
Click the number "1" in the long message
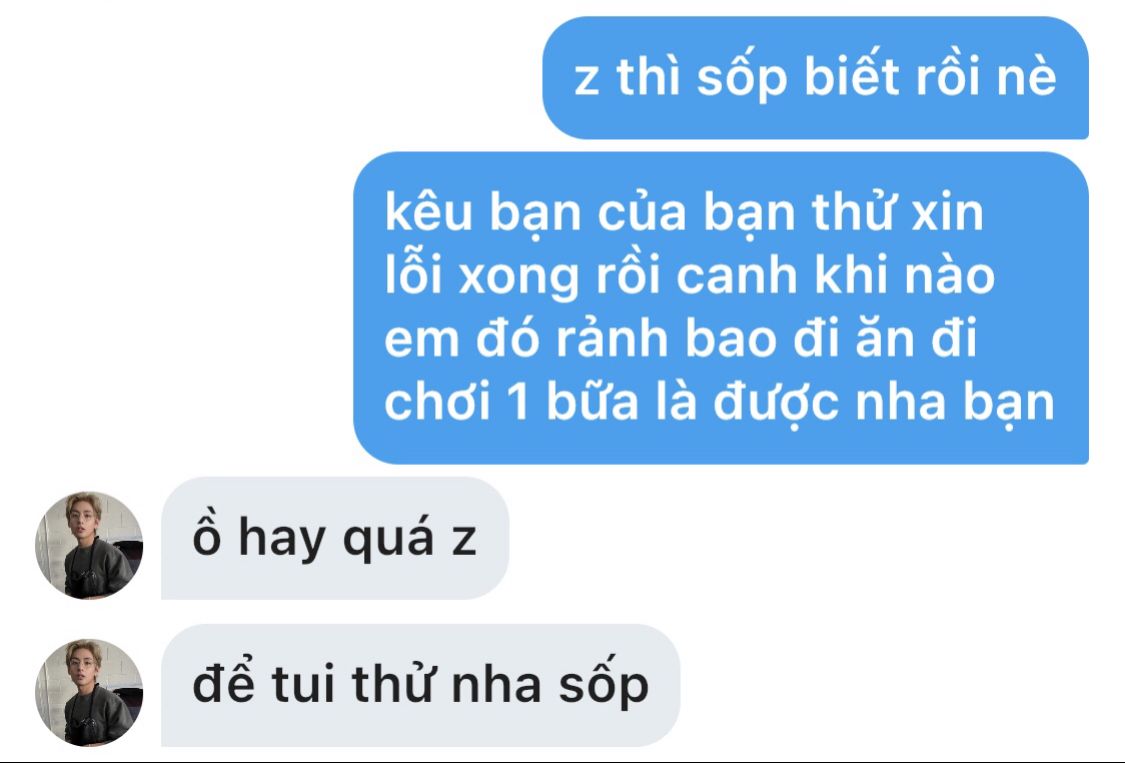[x=518, y=402]
